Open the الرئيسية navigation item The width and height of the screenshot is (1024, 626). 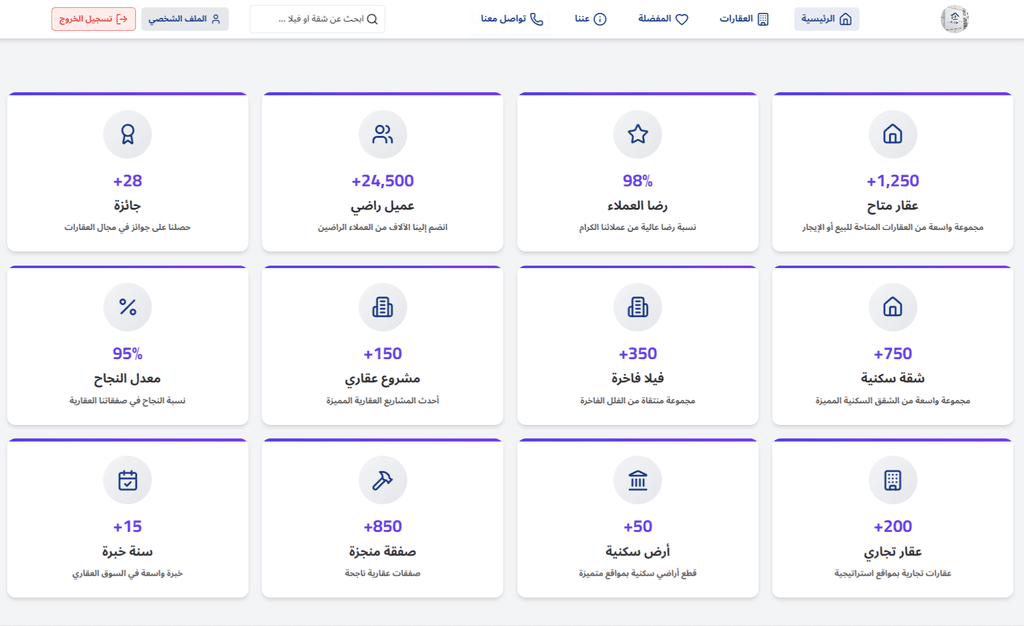coord(826,19)
